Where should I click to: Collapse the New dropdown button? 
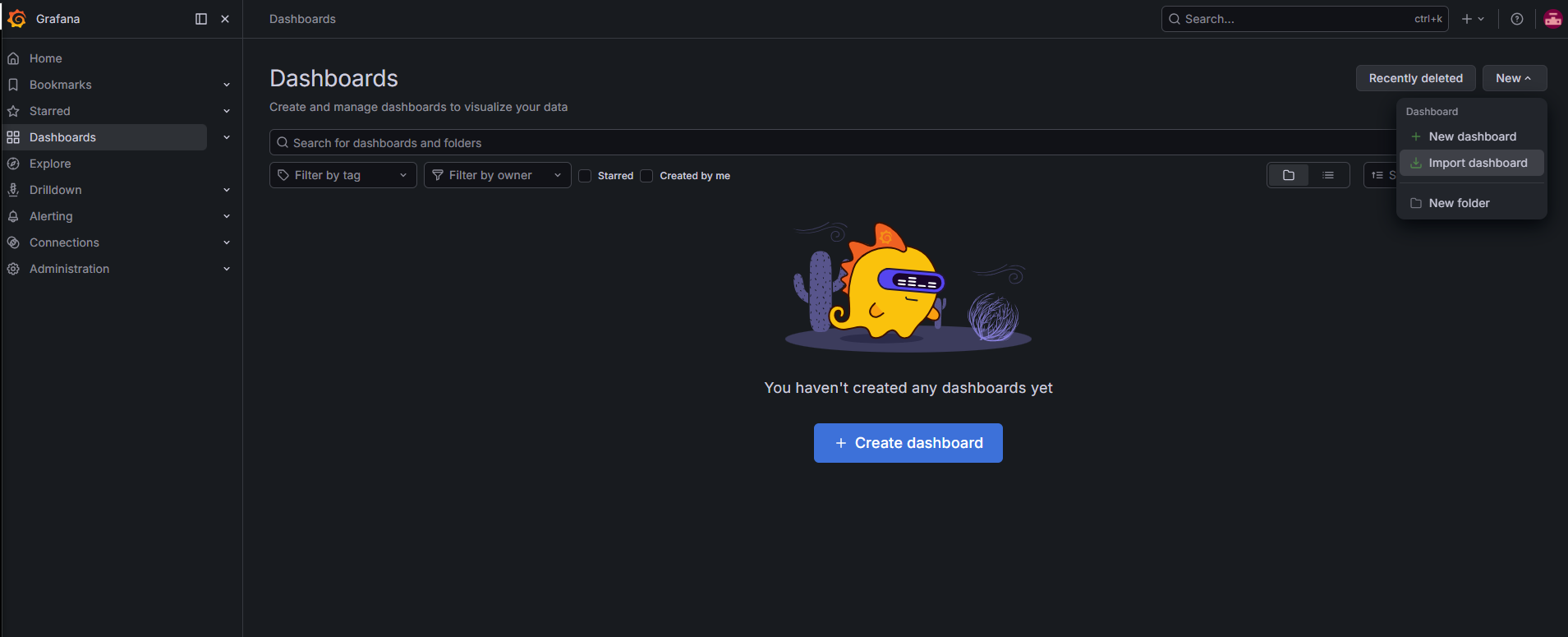1515,78
